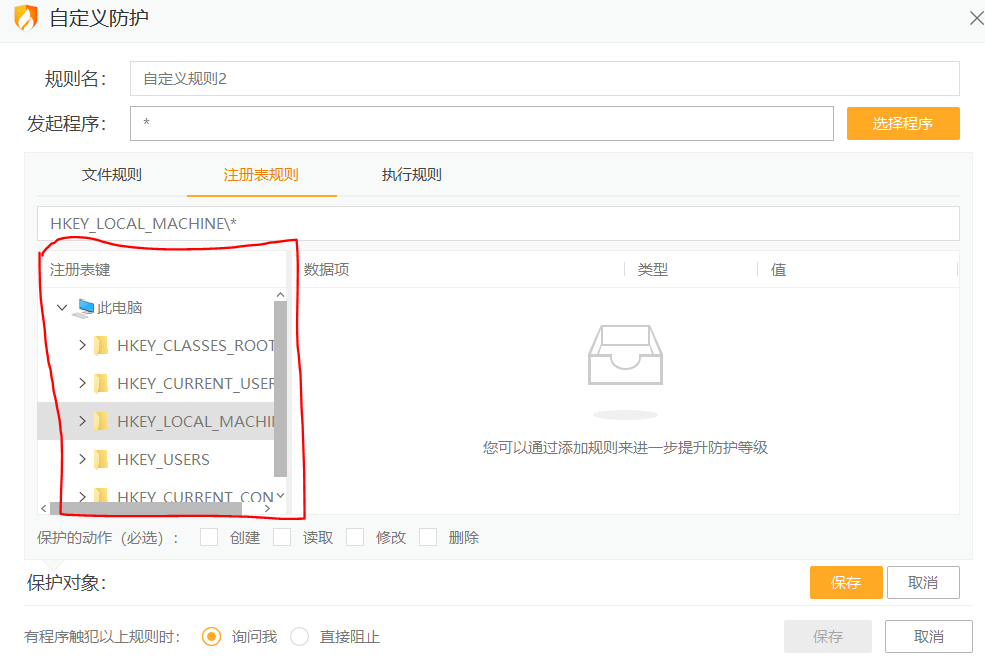The height and width of the screenshot is (659, 985).
Task: Click HKEY_USERS folder icon
Action: pyautogui.click(x=101, y=459)
